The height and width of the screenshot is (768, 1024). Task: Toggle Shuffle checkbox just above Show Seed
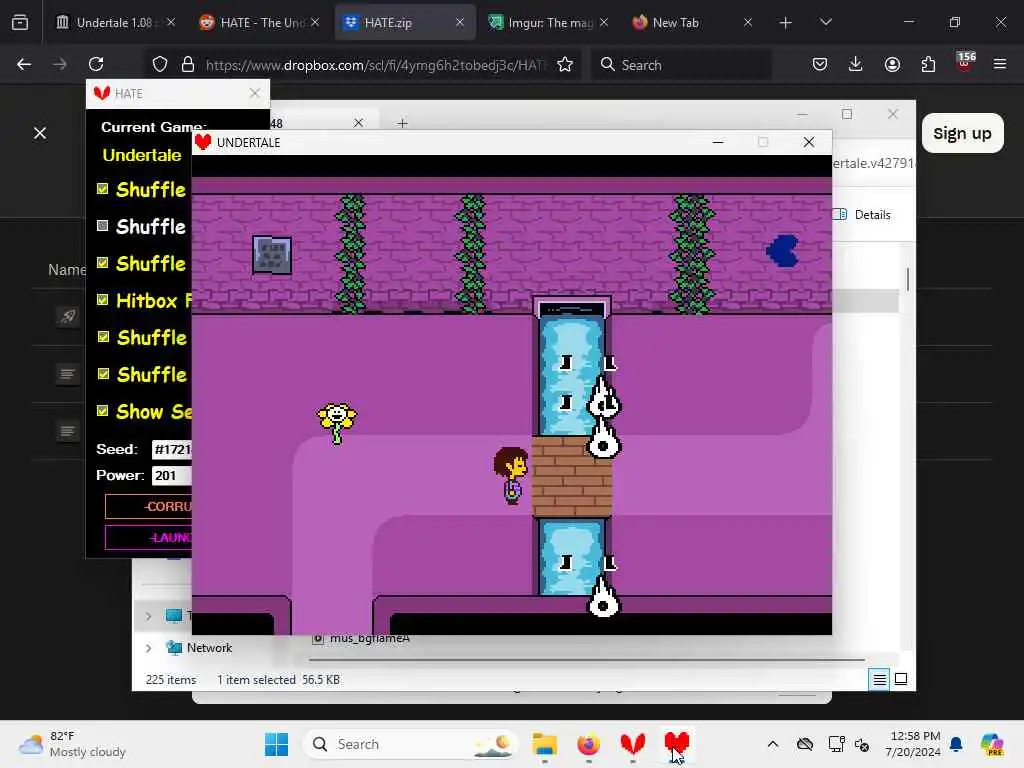click(x=103, y=374)
